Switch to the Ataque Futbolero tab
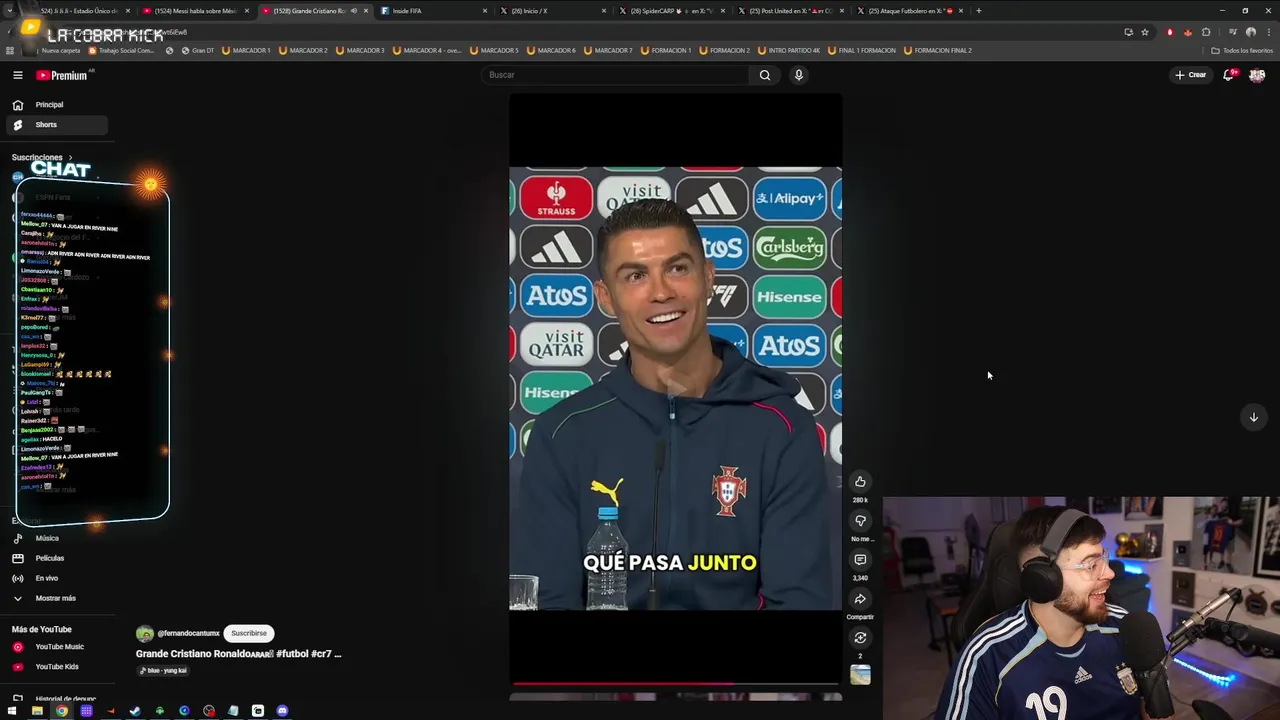Image resolution: width=1280 pixels, height=720 pixels. pos(908,11)
